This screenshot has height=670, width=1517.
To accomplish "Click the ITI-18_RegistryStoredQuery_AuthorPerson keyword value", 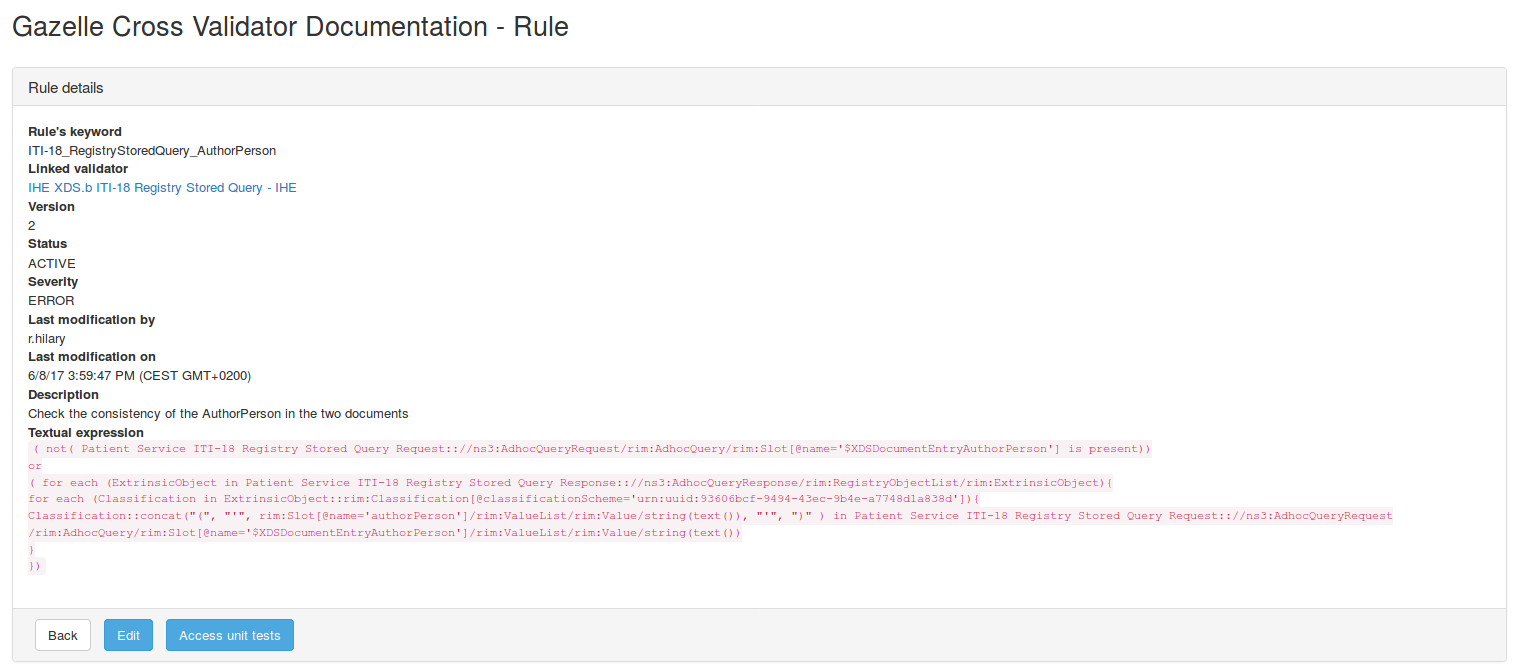I will tap(152, 151).
